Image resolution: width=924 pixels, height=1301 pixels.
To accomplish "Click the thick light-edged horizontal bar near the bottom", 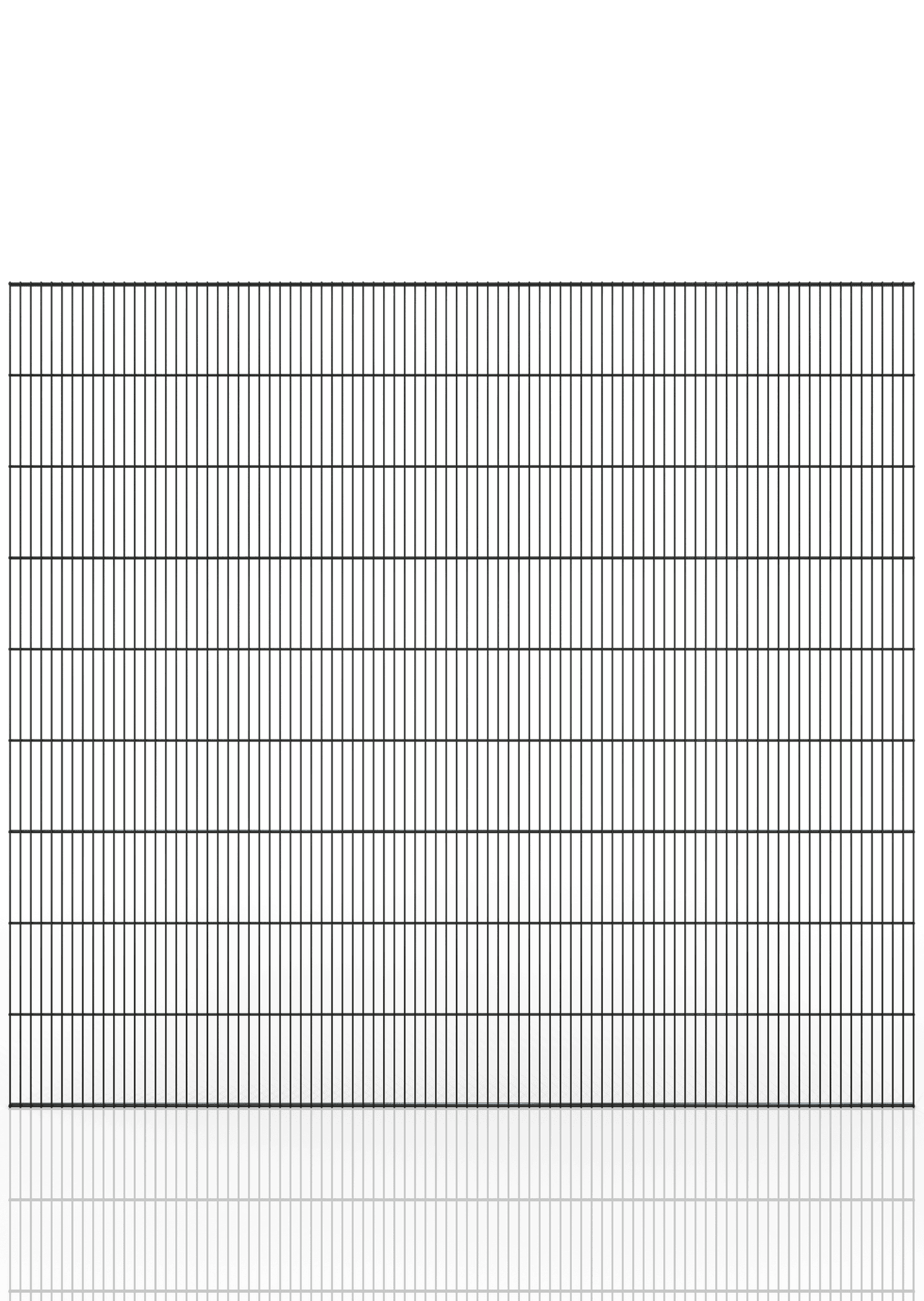I will click(462, 1106).
